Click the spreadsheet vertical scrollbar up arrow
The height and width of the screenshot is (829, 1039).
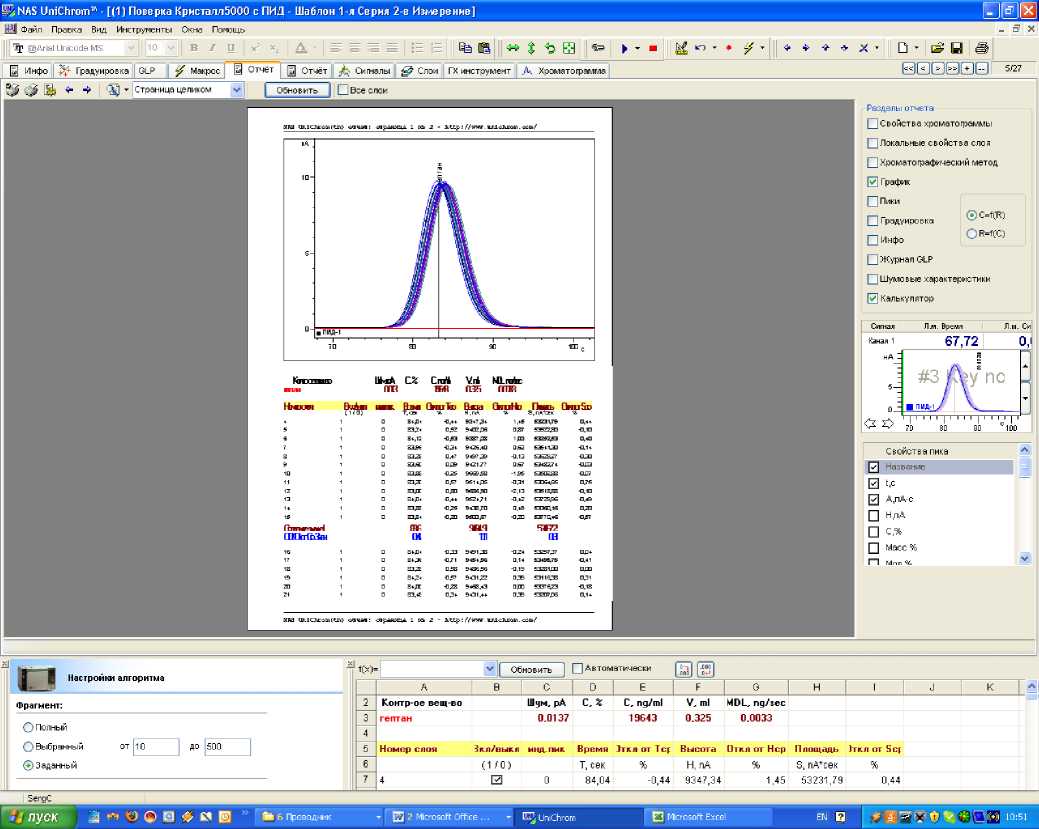click(x=1032, y=686)
